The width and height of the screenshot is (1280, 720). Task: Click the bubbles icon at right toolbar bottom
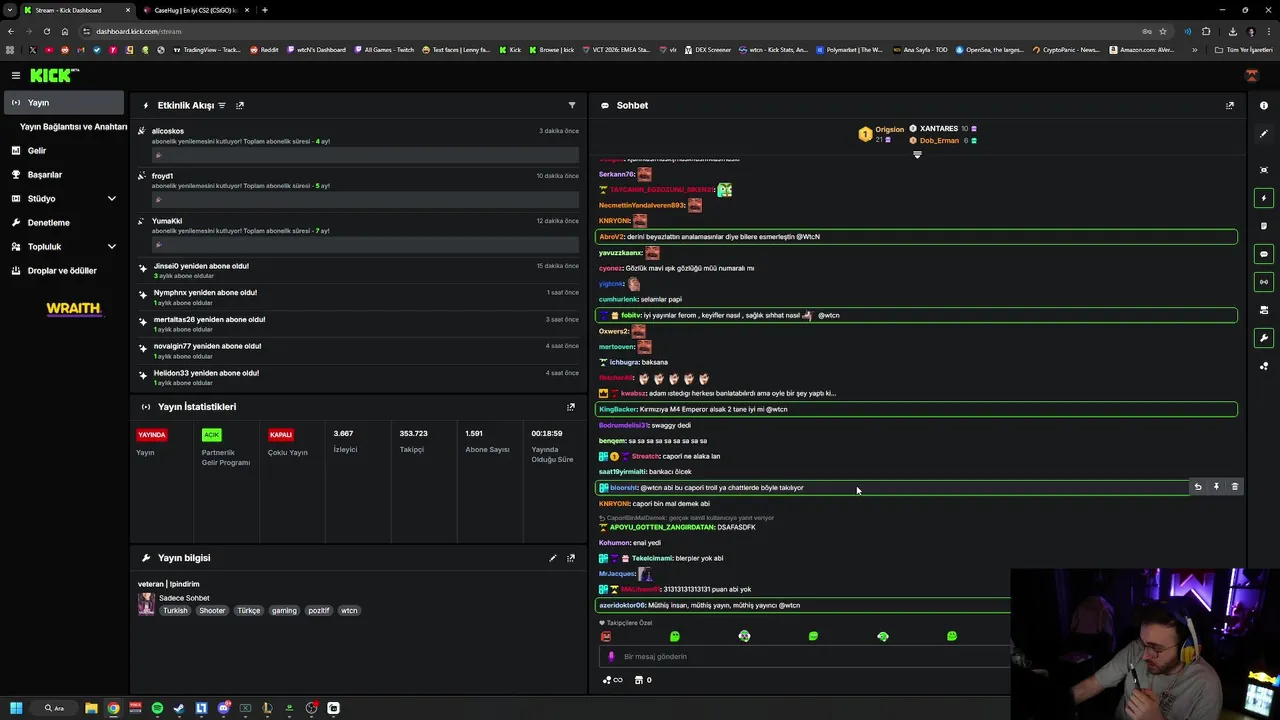1264,366
